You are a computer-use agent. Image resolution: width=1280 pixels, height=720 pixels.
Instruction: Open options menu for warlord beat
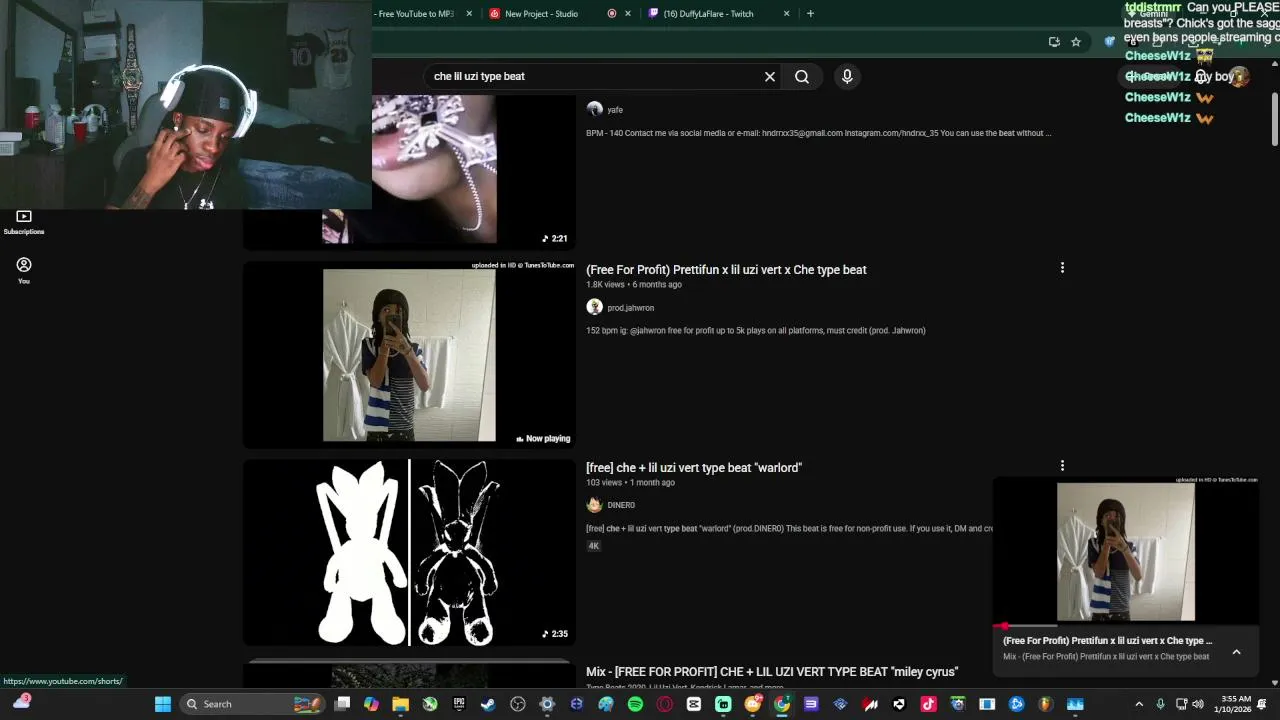1062,466
